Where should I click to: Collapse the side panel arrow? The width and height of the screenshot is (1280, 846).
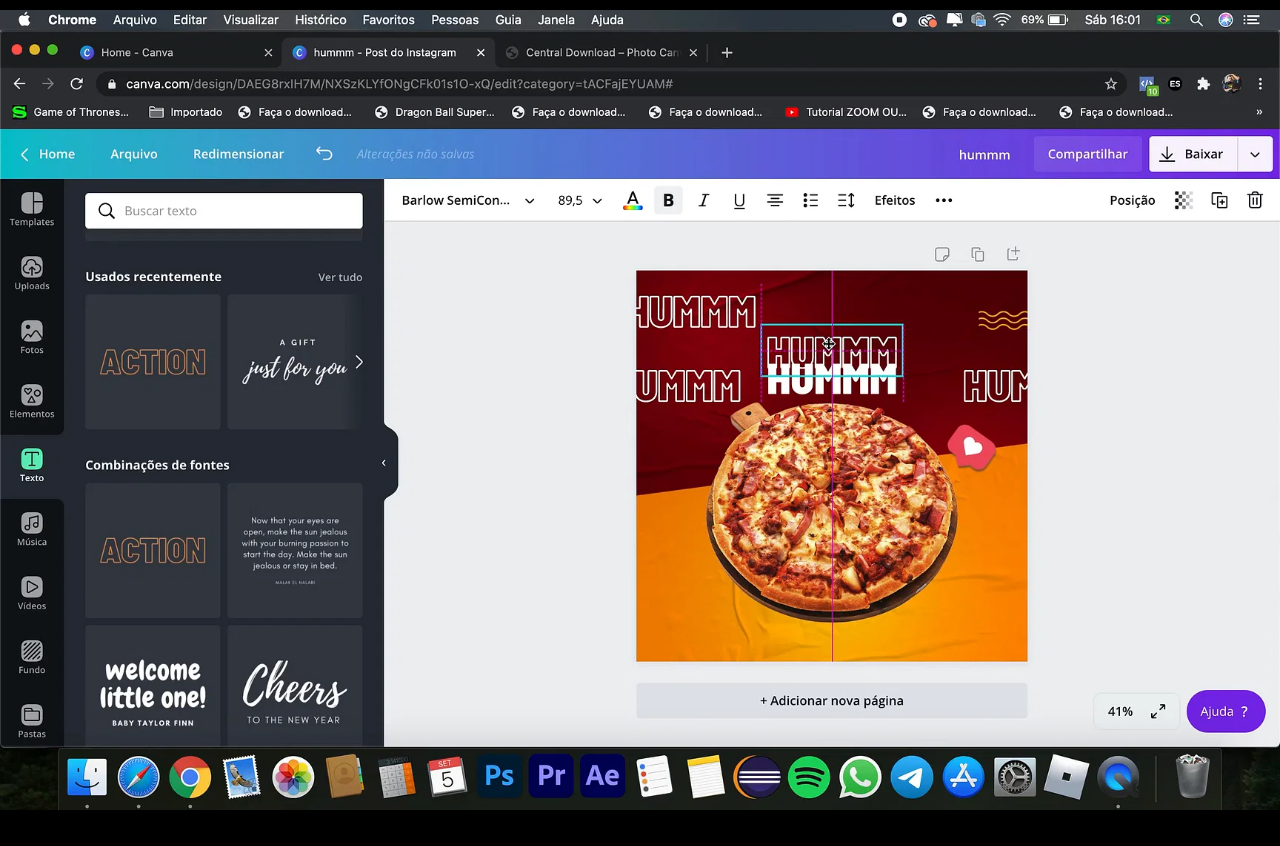tap(383, 463)
